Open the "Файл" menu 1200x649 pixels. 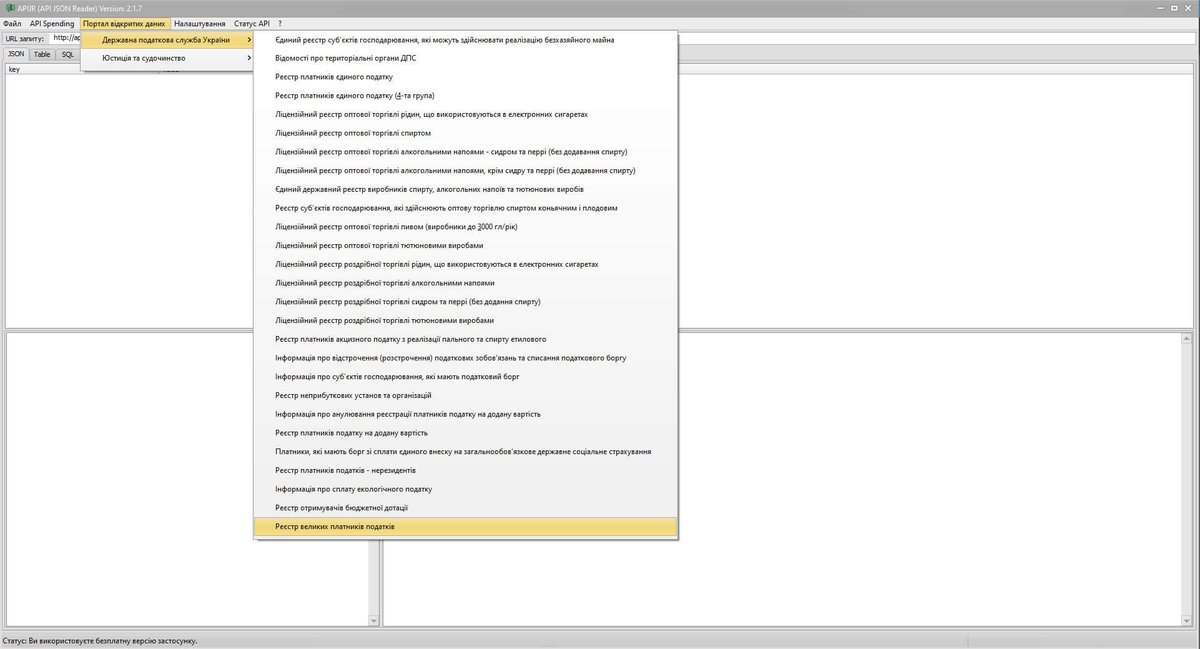point(14,22)
